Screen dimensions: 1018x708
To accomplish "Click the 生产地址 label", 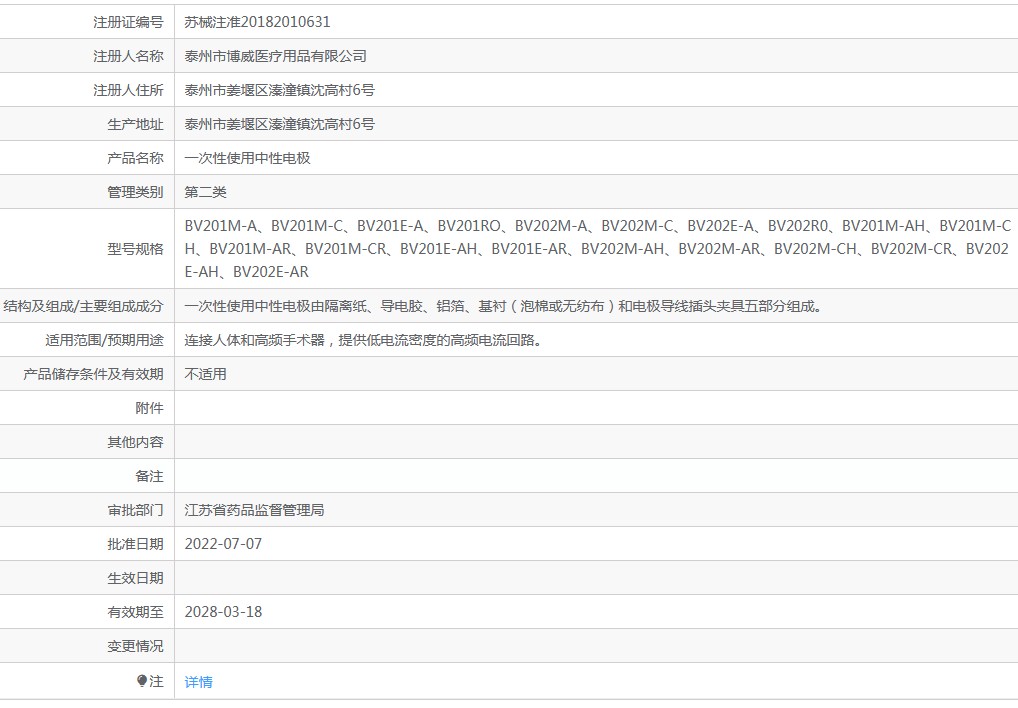I will pyautogui.click(x=135, y=124).
